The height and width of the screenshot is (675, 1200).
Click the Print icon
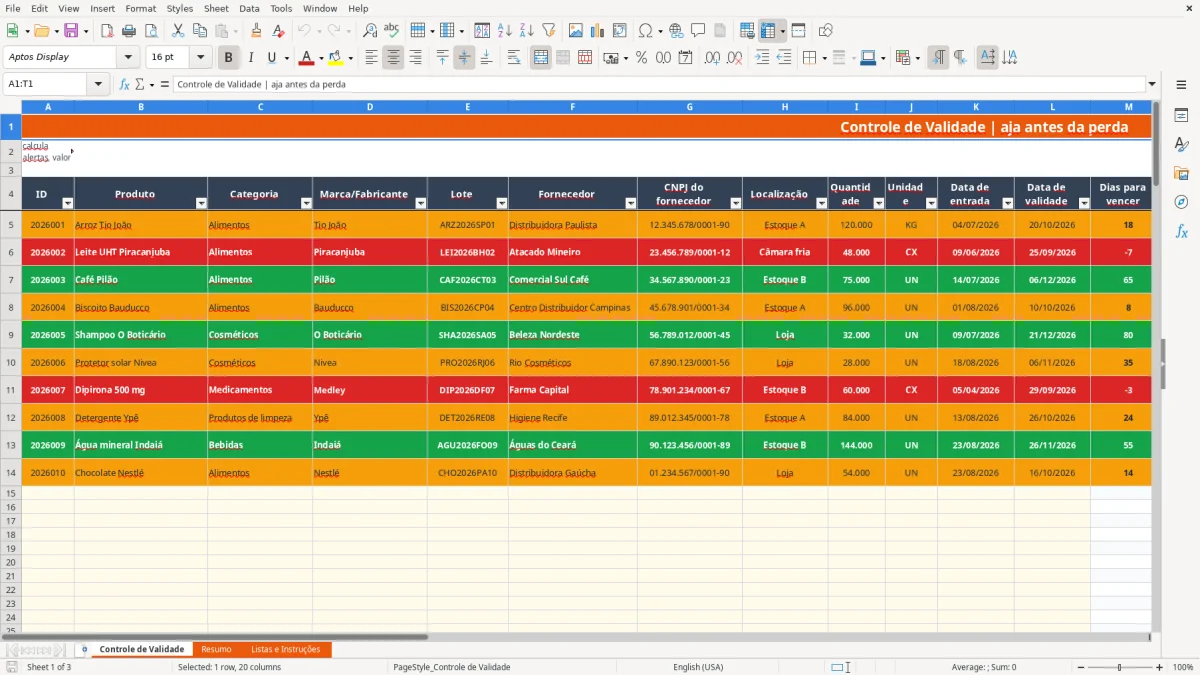(129, 31)
